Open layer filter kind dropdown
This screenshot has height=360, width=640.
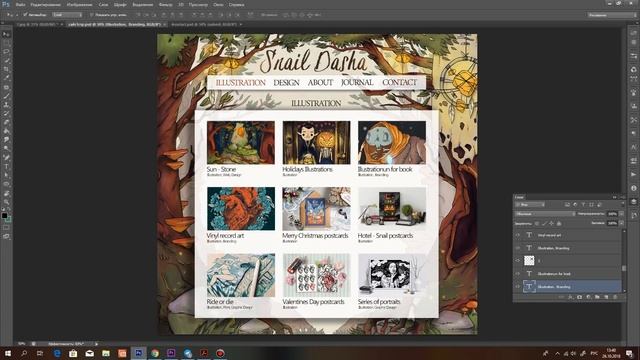[530, 204]
